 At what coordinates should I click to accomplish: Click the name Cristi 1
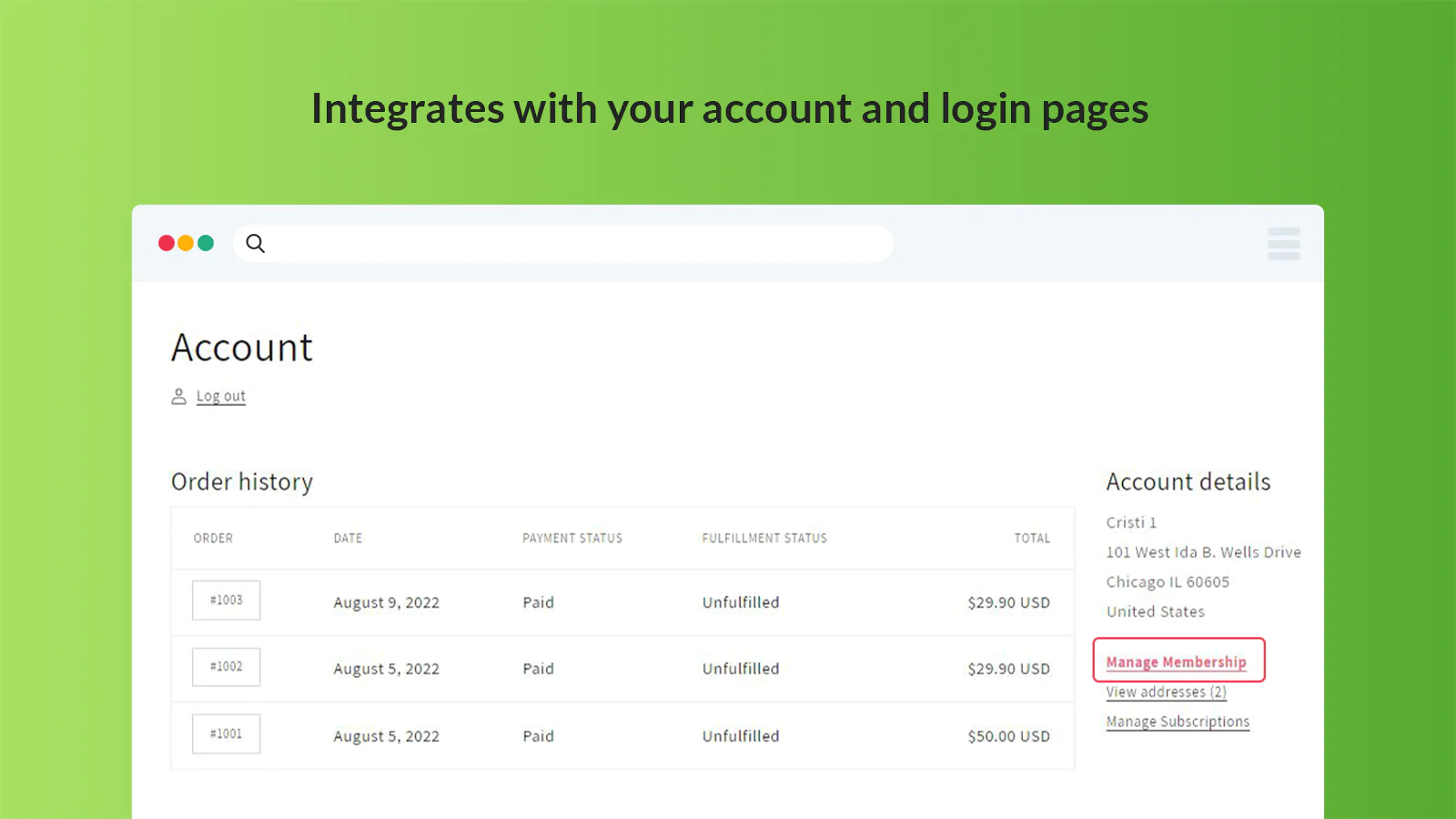click(x=1131, y=522)
